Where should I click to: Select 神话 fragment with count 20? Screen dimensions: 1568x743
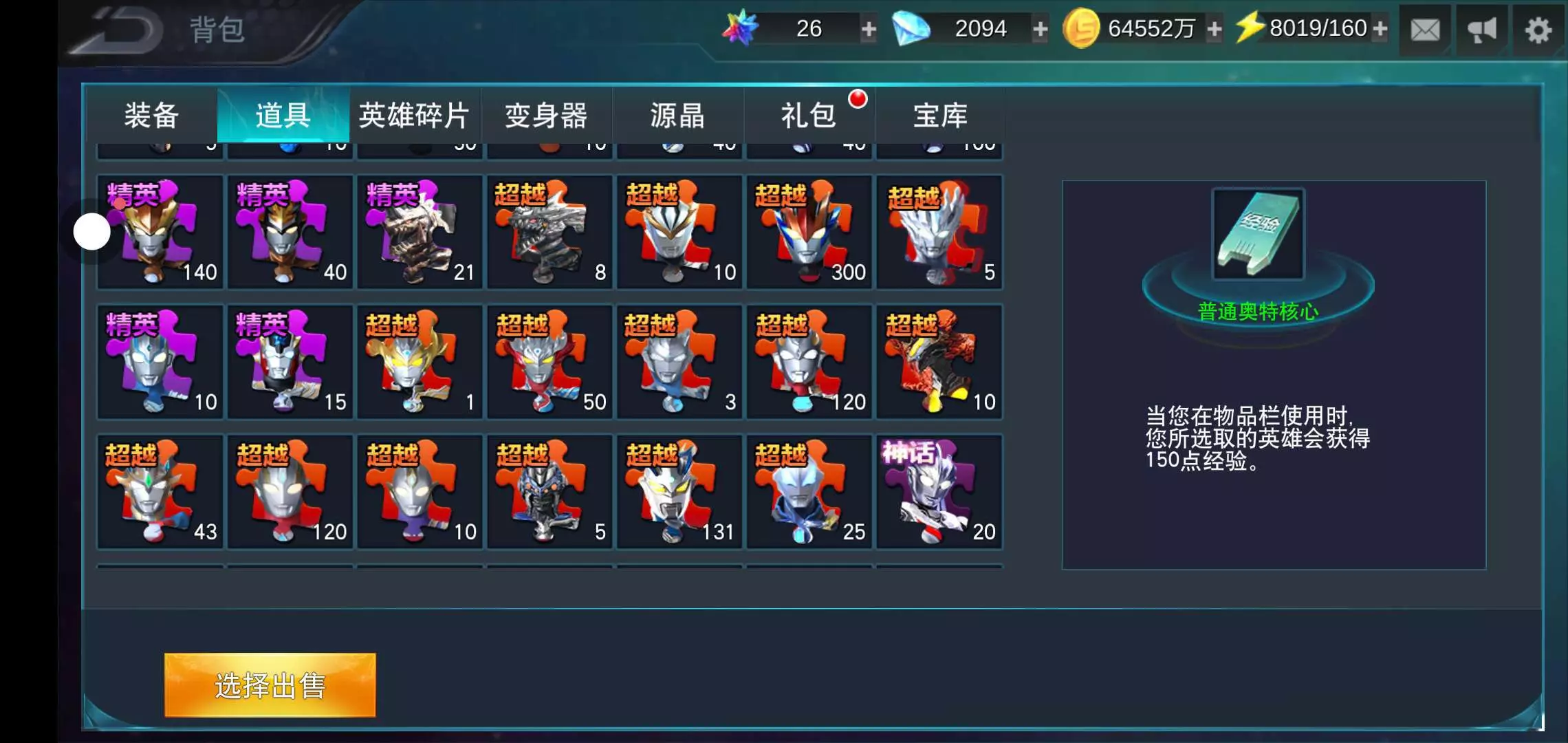point(939,492)
